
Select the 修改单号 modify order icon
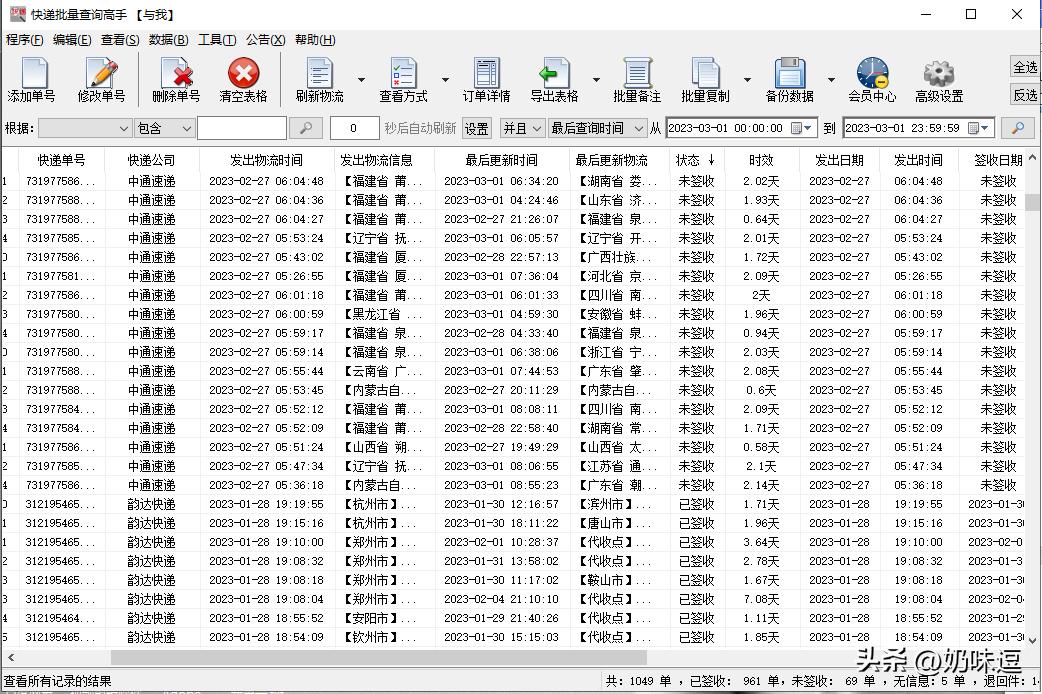101,78
